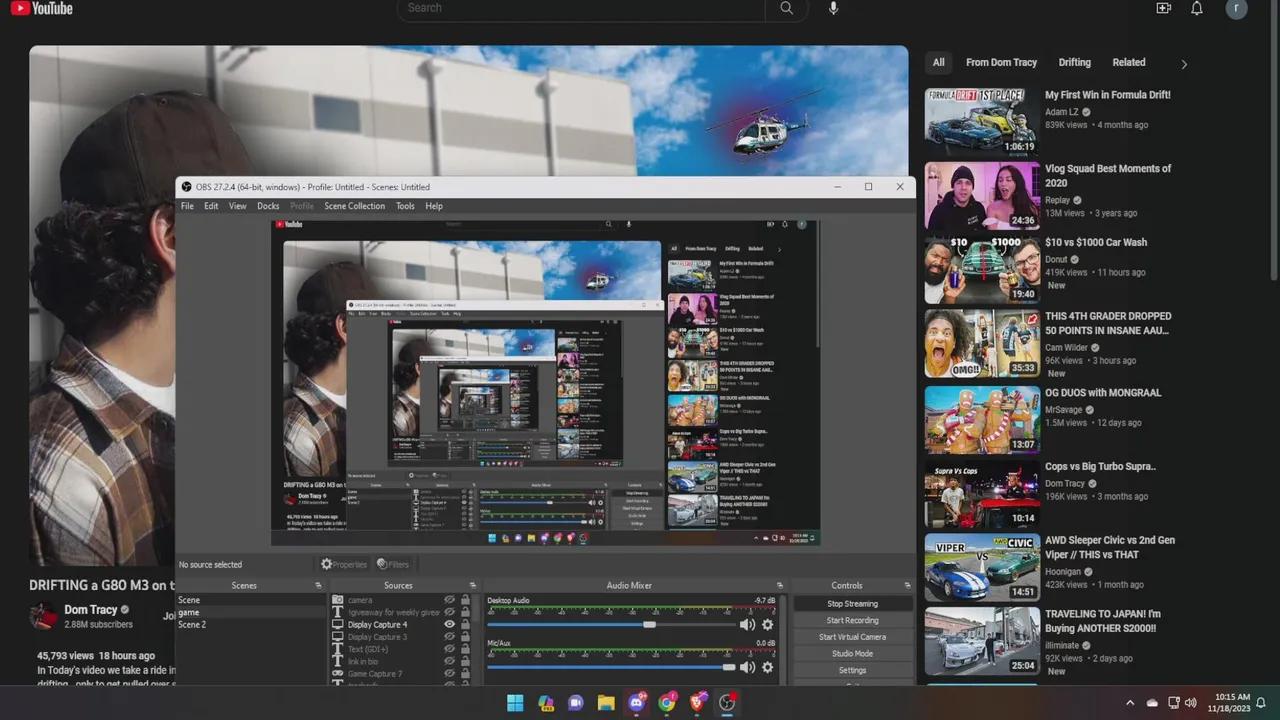Start voice search with microphone icon
Viewport: 1280px width, 720px height.
833,8
